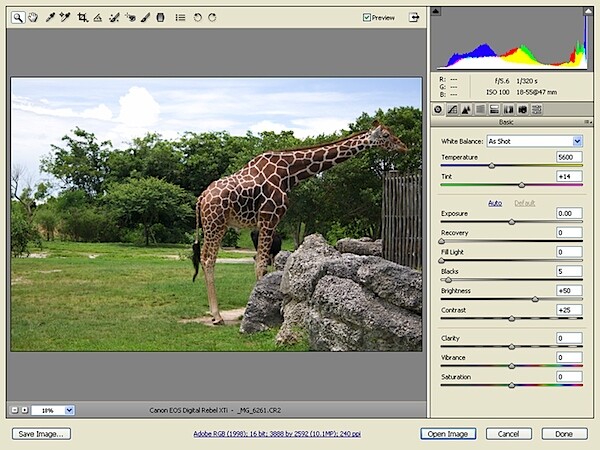Open the White Balance dropdown

click(535, 141)
